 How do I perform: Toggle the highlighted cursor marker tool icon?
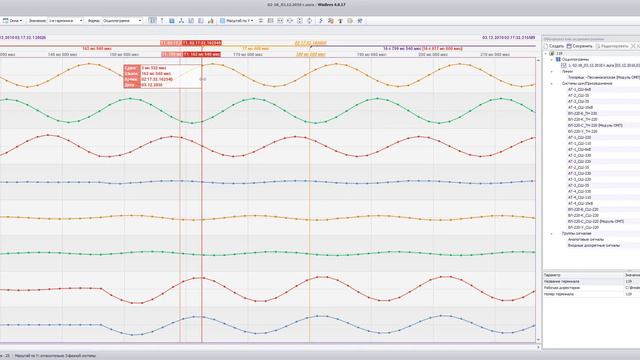tap(152, 20)
